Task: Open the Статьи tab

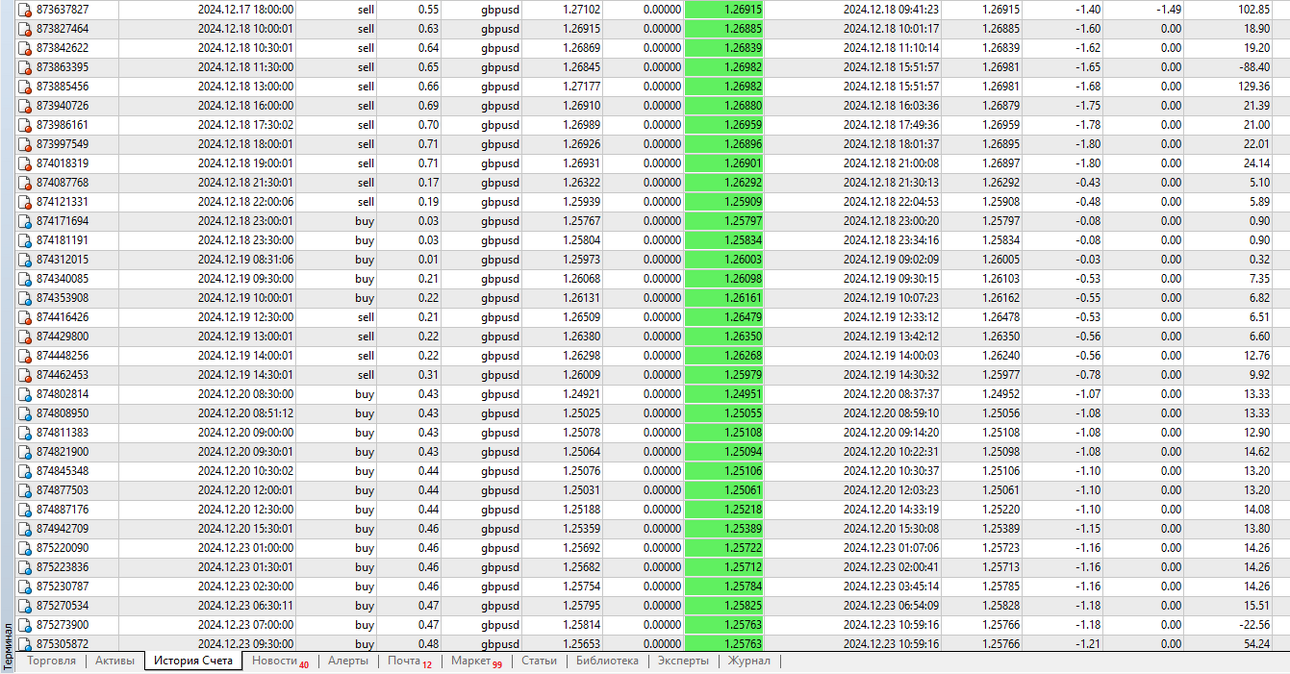Action: click(539, 661)
